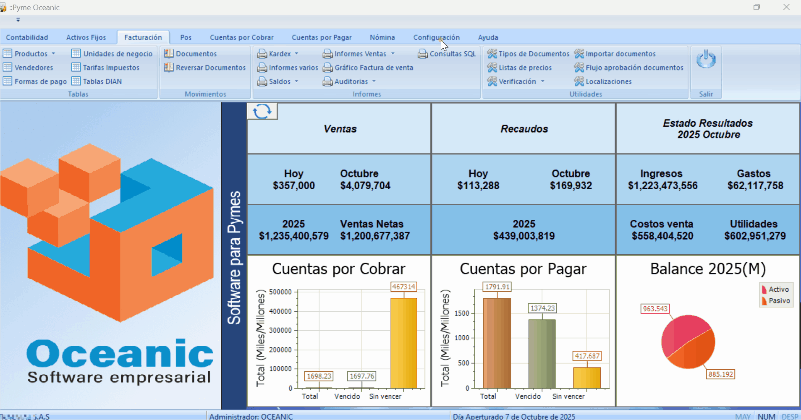Open Reversar Documentos
801x420 pixels.
pos(204,67)
